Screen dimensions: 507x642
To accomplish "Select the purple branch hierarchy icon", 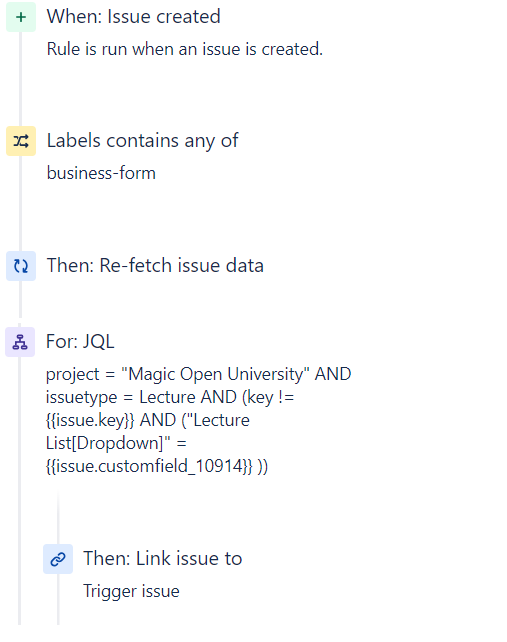I will (x=20, y=342).
